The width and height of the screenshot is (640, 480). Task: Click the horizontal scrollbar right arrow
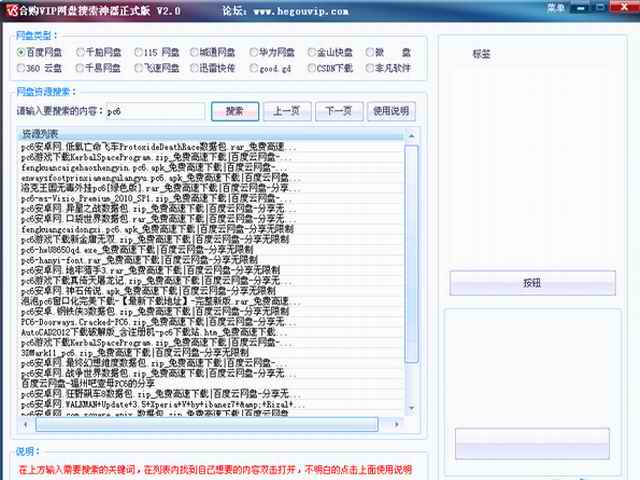click(x=396, y=424)
